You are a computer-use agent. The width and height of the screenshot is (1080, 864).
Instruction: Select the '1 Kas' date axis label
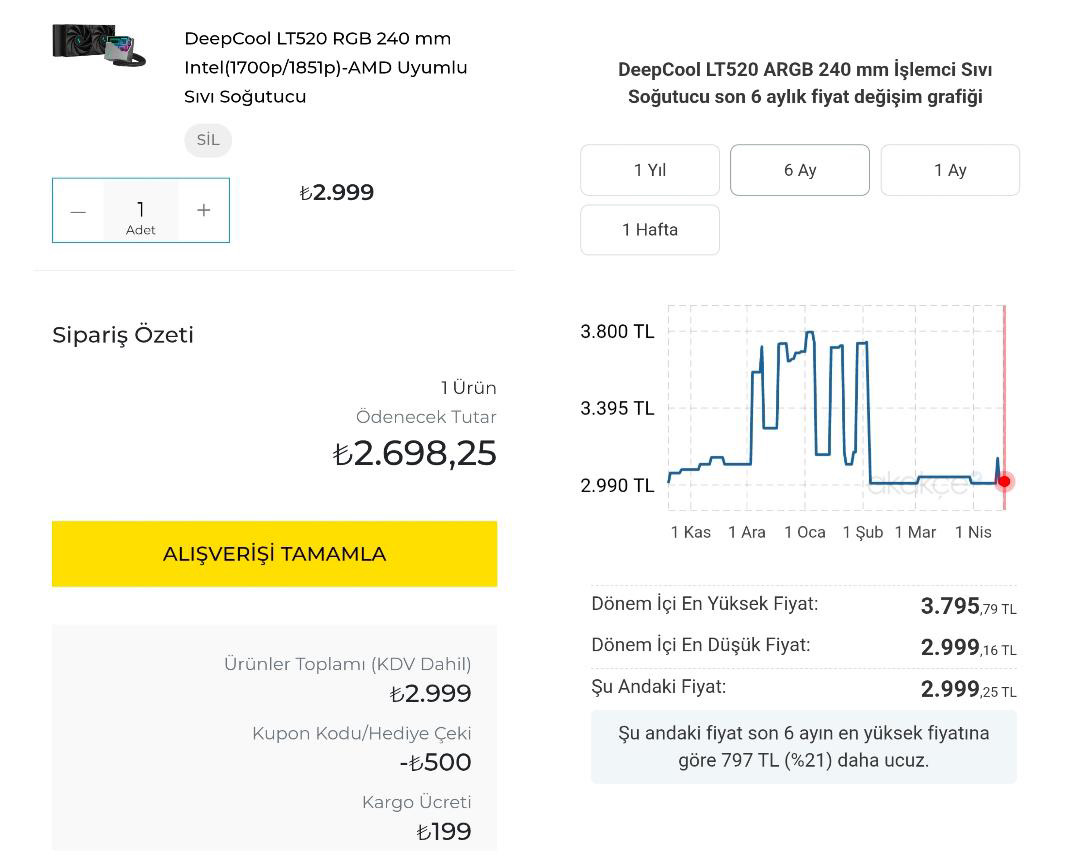691,533
